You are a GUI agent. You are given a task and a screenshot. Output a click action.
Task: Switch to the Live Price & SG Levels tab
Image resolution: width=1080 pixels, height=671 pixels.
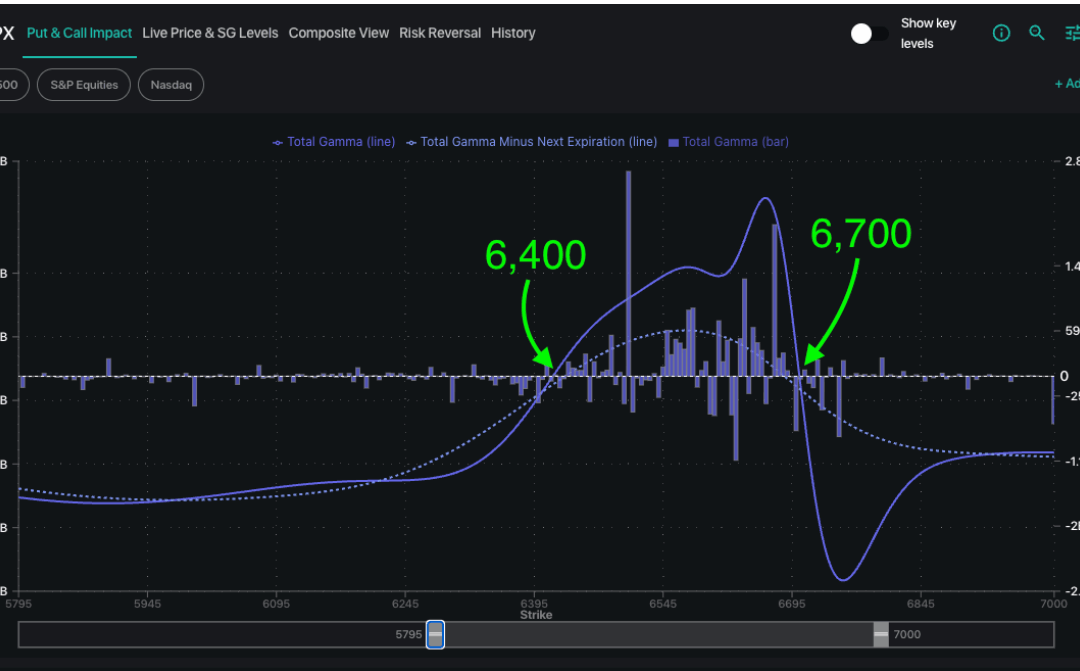click(210, 32)
